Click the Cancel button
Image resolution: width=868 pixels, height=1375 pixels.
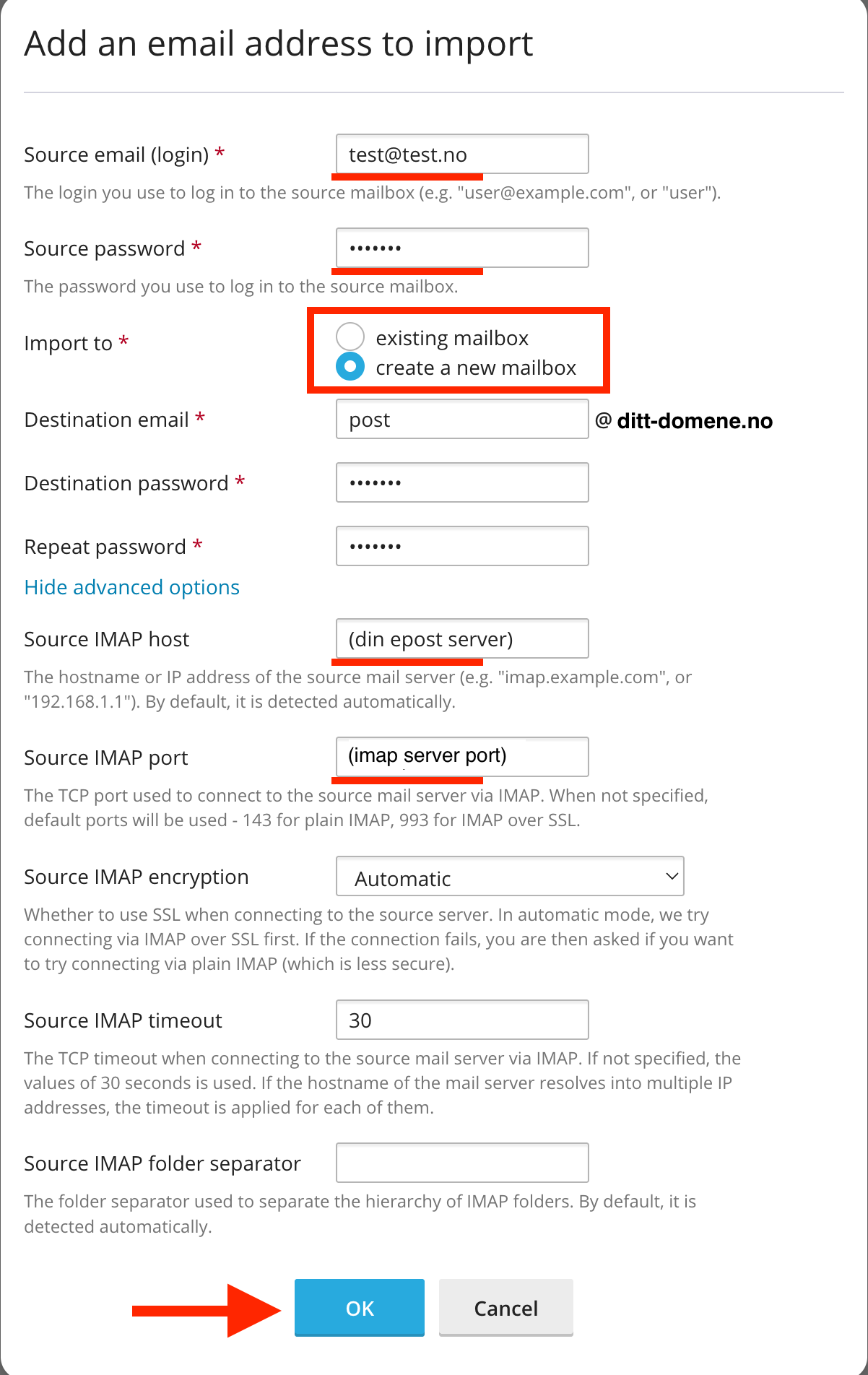tap(505, 1307)
